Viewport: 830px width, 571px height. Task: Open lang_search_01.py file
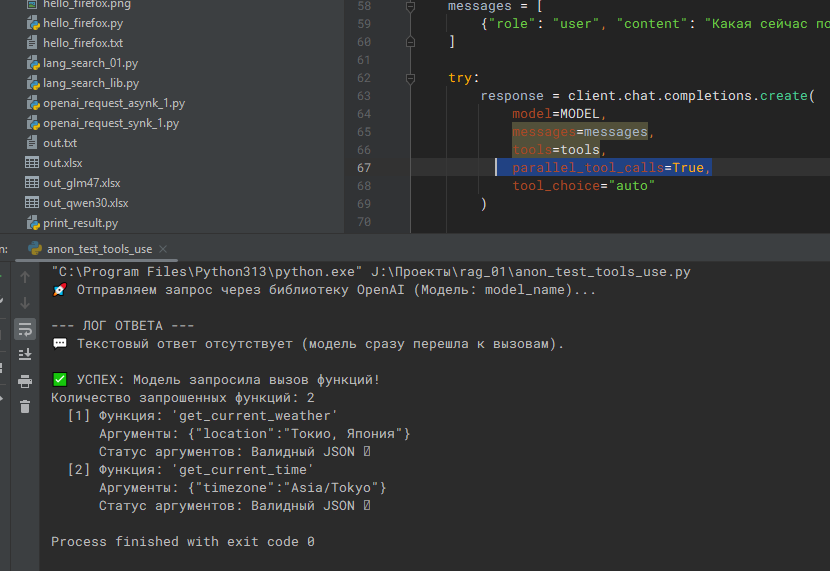[x=91, y=63]
